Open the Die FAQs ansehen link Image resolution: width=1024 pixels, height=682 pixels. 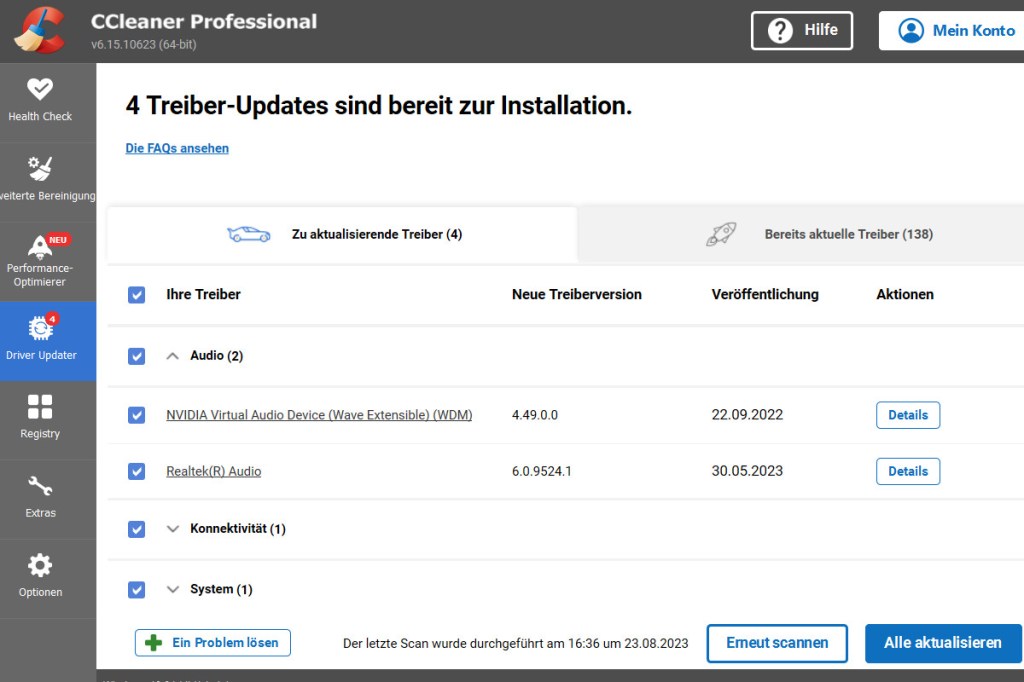(177, 148)
